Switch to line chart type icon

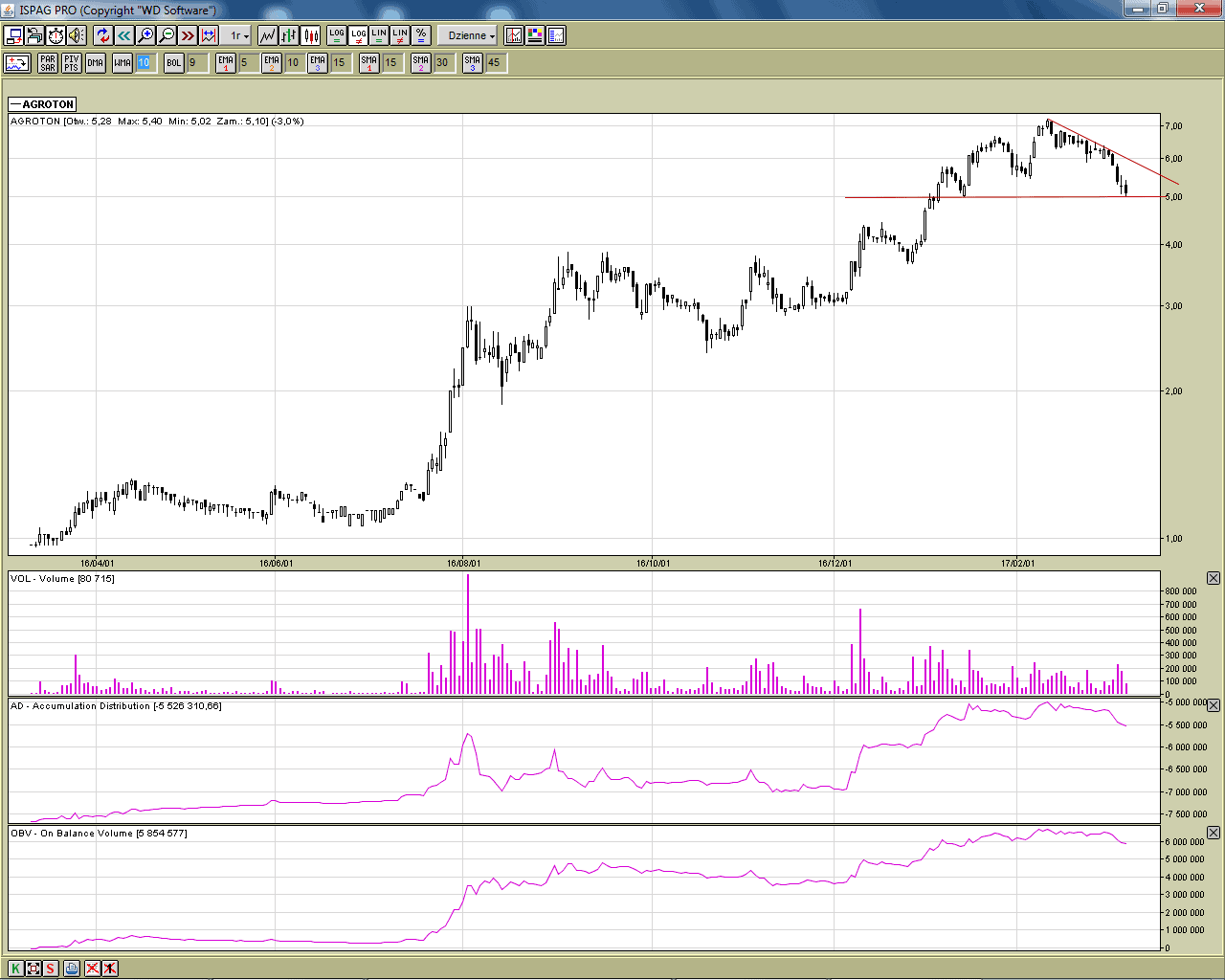pyautogui.click(x=268, y=35)
